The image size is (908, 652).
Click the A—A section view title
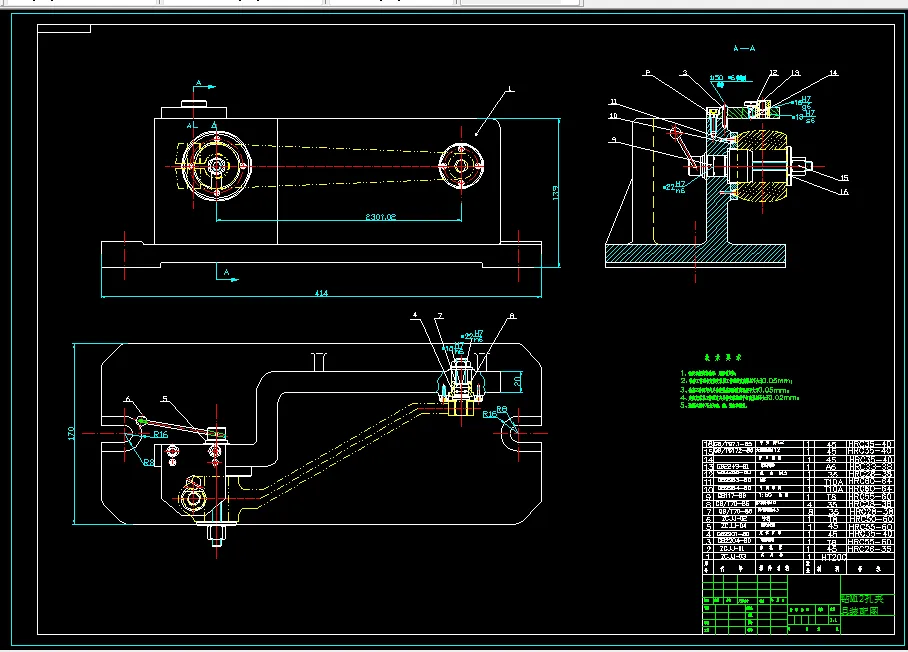point(744,48)
